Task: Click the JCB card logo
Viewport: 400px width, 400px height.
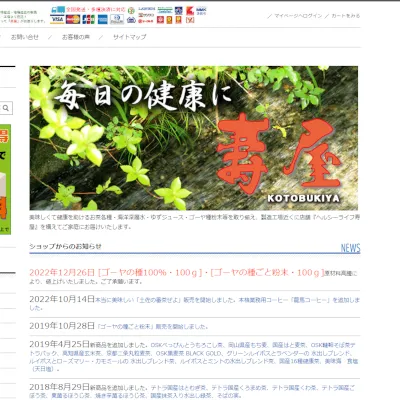Action: (88, 19)
